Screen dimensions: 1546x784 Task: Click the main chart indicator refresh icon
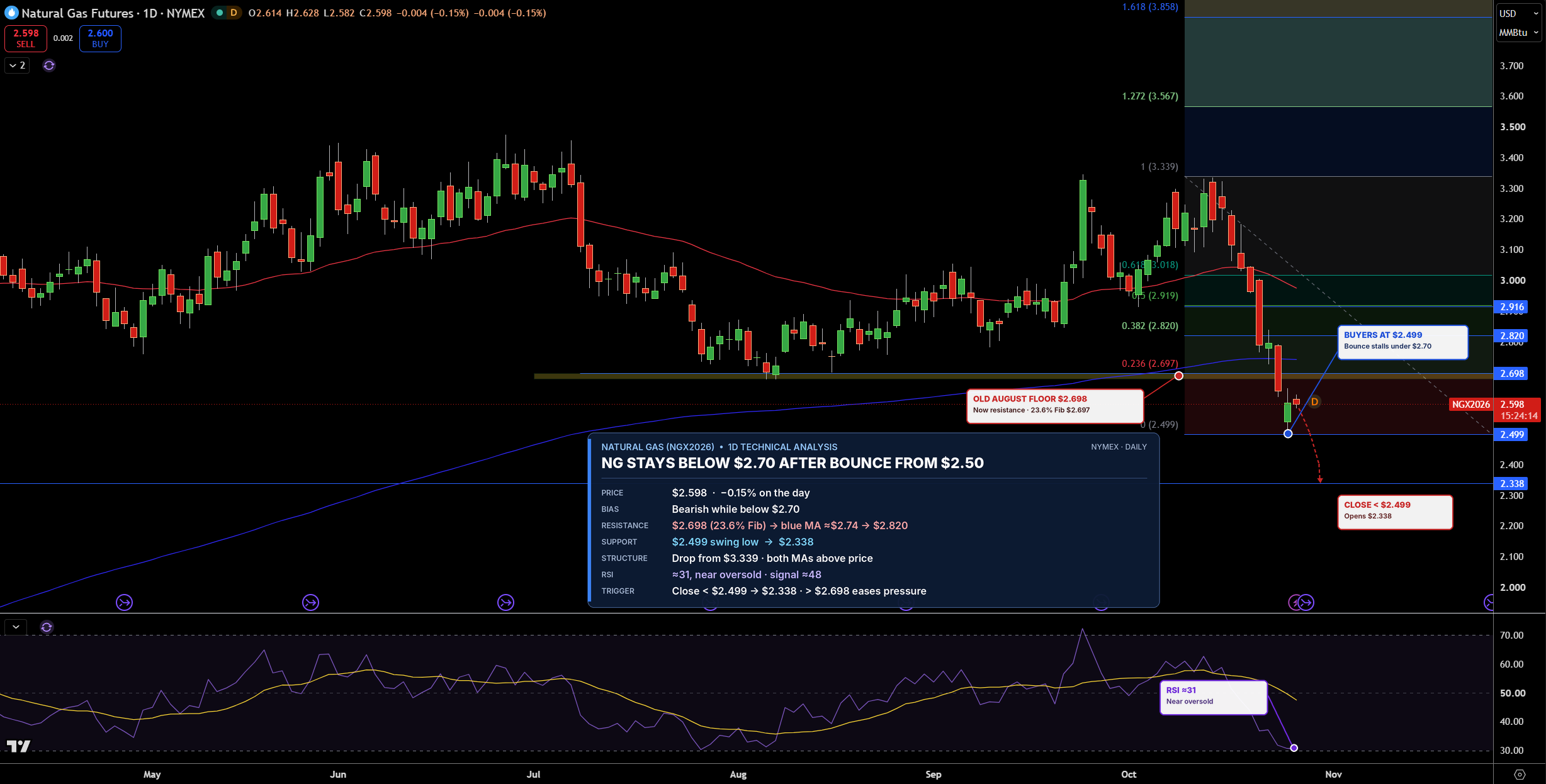pyautogui.click(x=49, y=65)
